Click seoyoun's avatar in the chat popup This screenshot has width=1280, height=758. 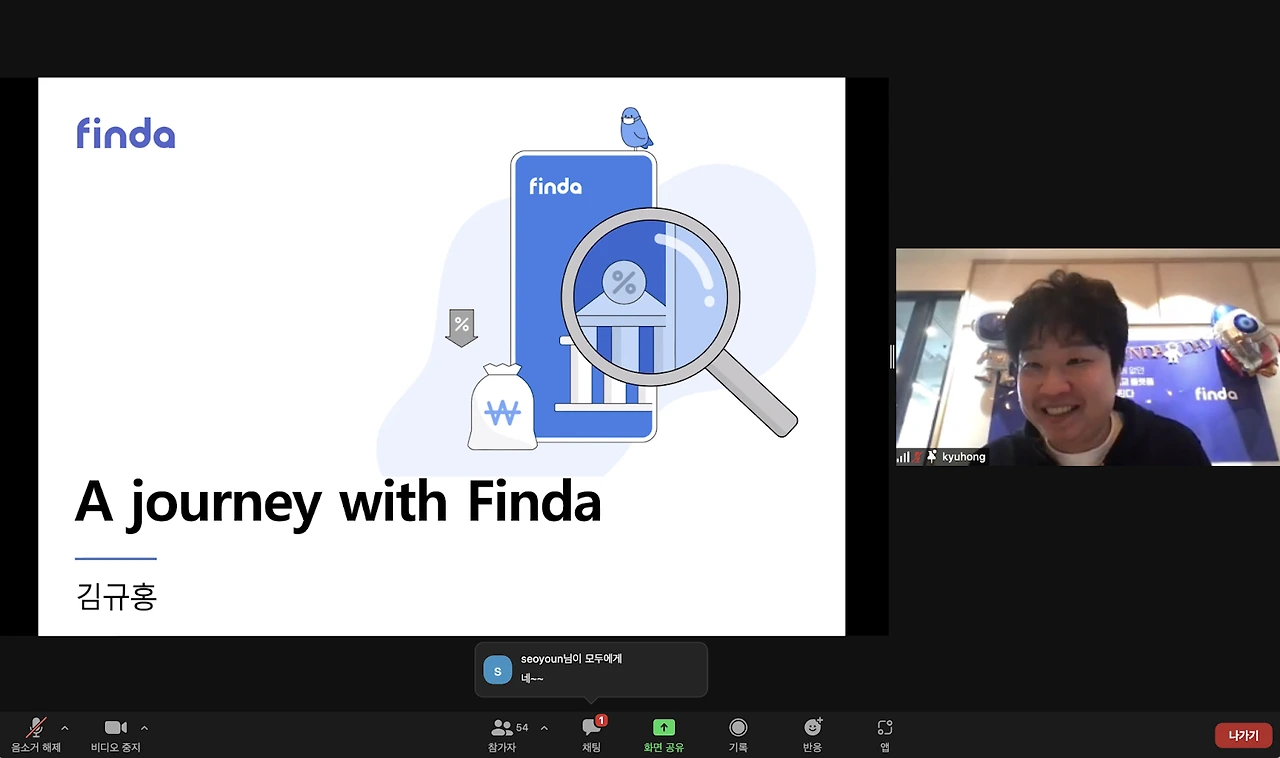click(498, 670)
